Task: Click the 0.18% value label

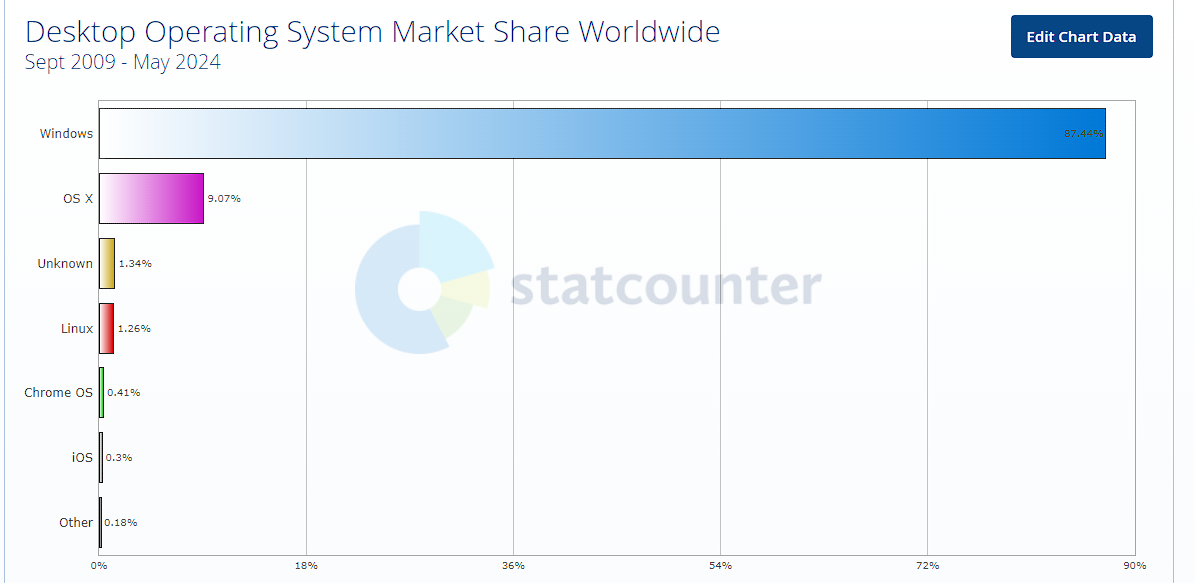Action: [x=120, y=522]
